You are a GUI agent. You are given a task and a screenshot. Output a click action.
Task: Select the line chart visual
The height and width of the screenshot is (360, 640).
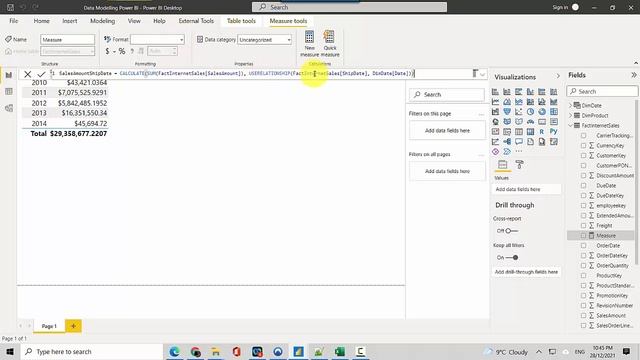point(495,102)
